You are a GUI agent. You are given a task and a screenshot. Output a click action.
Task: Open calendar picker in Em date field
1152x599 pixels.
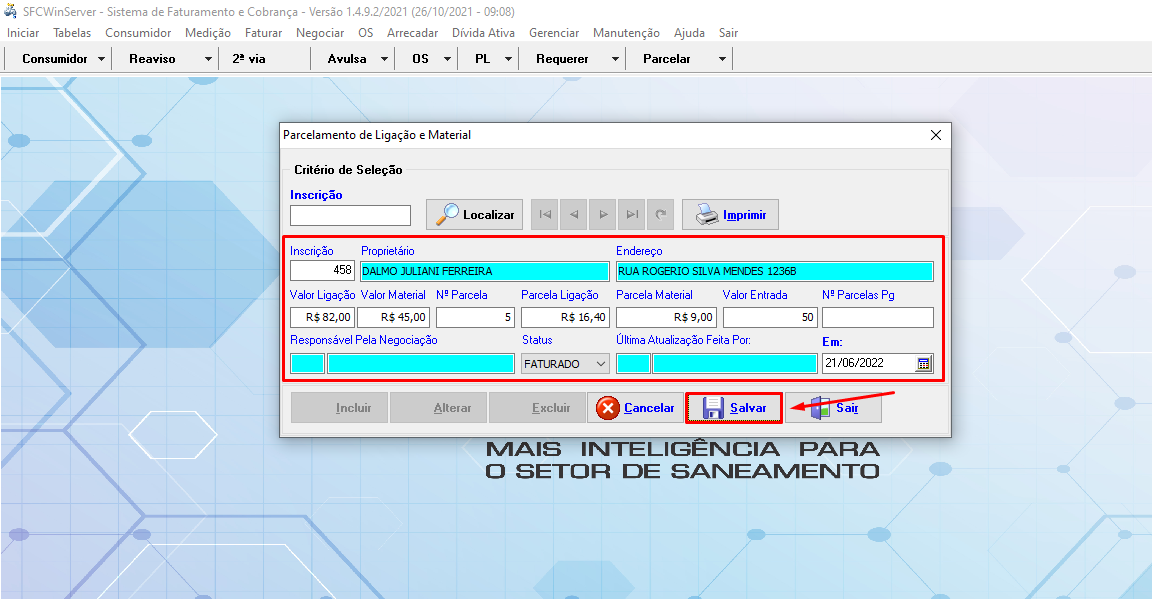pos(924,364)
